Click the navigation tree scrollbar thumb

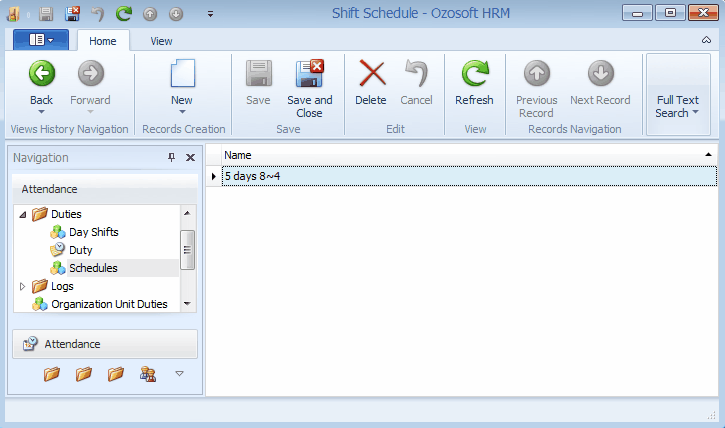187,250
